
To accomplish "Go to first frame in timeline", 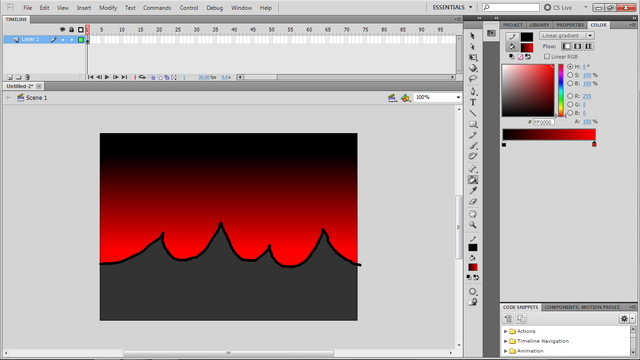I will pyautogui.click(x=90, y=77).
